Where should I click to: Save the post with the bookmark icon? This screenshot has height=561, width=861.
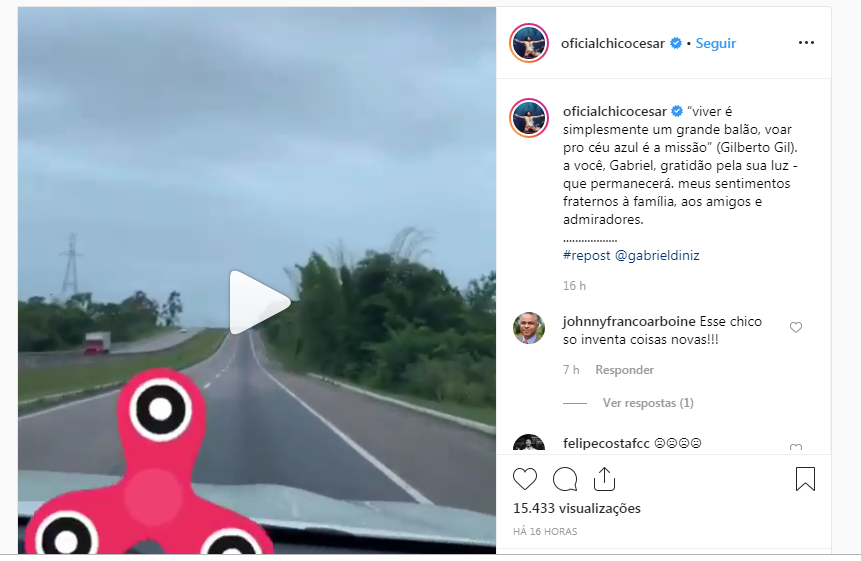[805, 479]
